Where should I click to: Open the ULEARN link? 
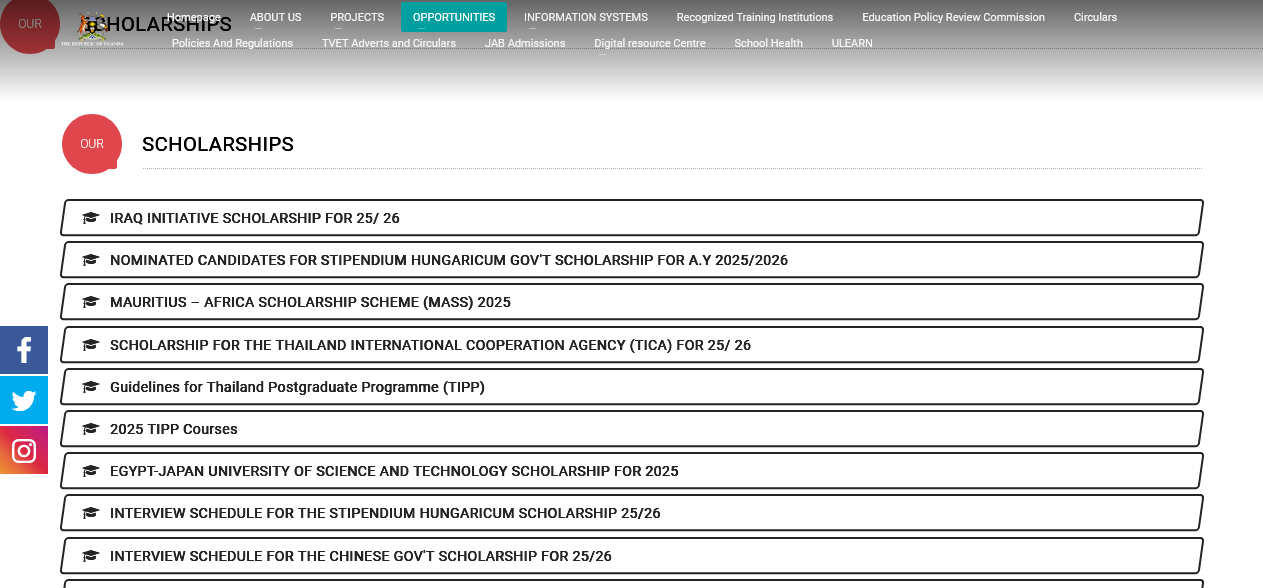(x=852, y=43)
